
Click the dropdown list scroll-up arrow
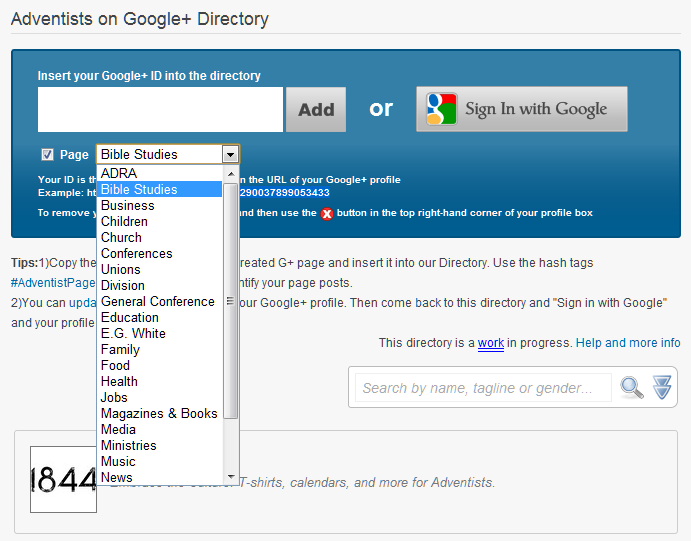tap(230, 174)
